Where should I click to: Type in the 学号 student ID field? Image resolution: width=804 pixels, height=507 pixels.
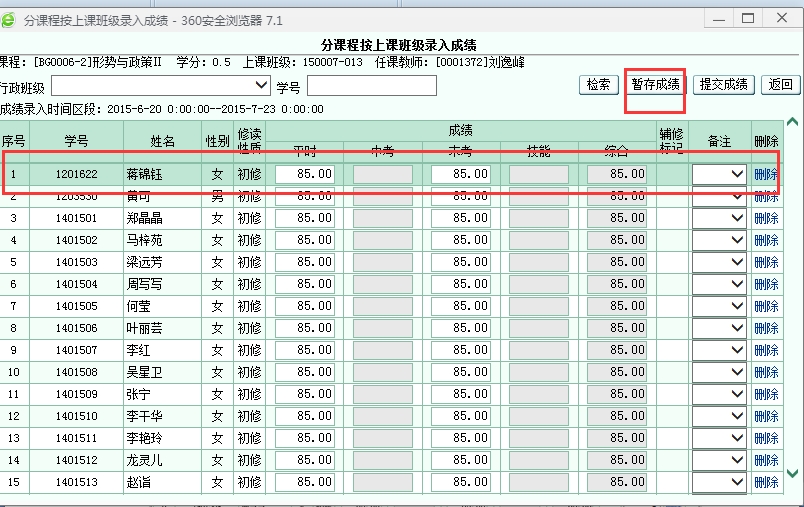click(x=371, y=86)
